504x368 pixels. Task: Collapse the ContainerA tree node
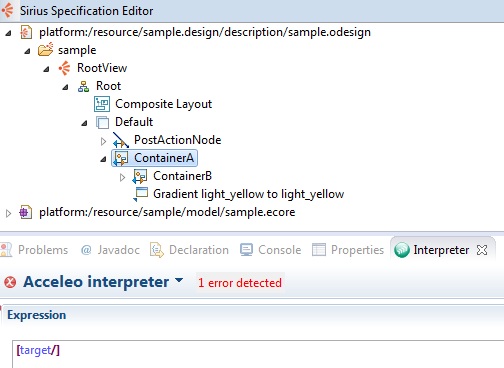click(103, 159)
